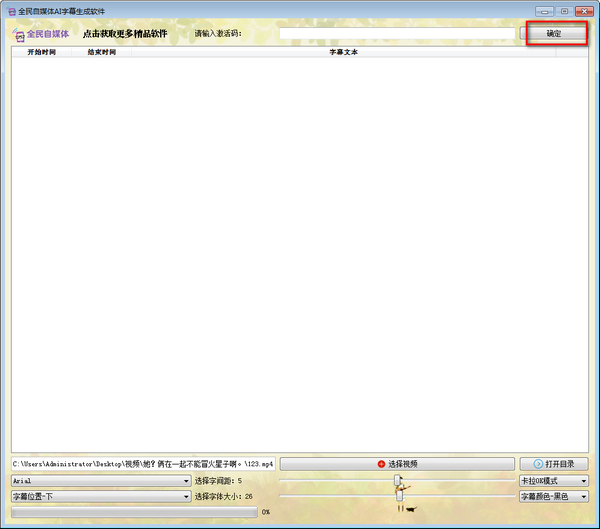Click the 开始时间 column header
Screen dimensions: 600x529
click(x=41, y=52)
